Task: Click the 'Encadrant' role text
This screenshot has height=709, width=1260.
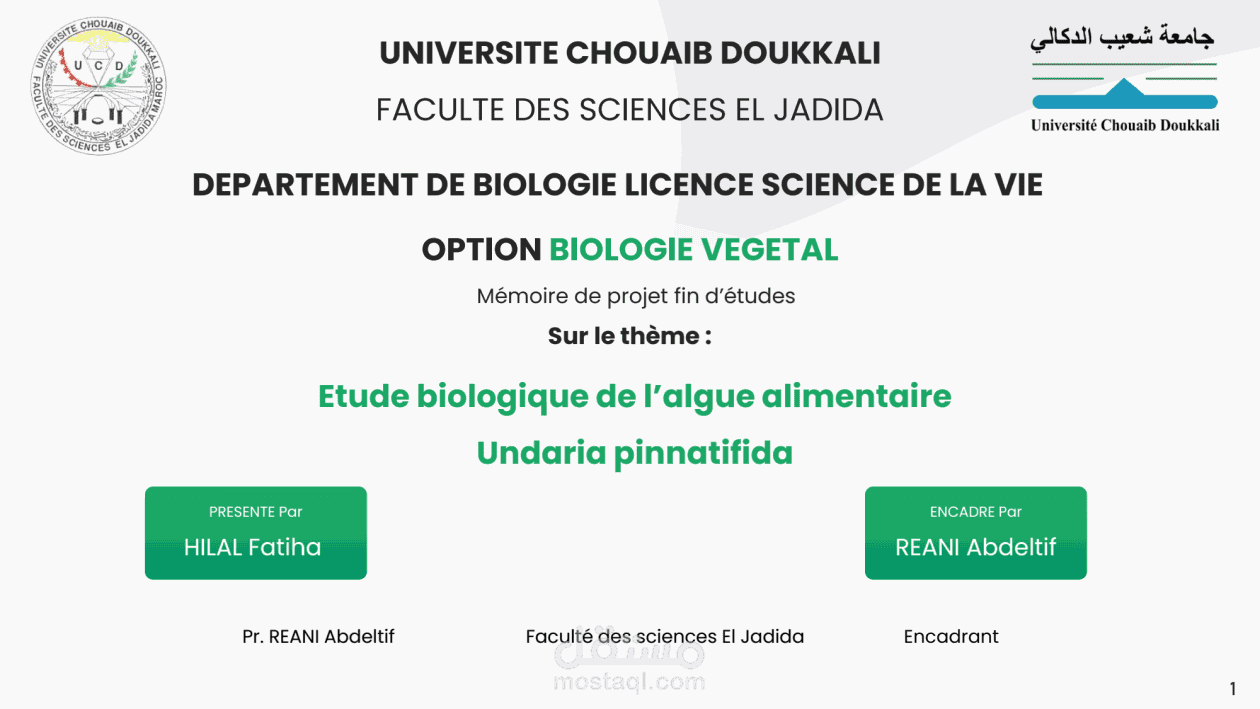Action: click(x=951, y=637)
